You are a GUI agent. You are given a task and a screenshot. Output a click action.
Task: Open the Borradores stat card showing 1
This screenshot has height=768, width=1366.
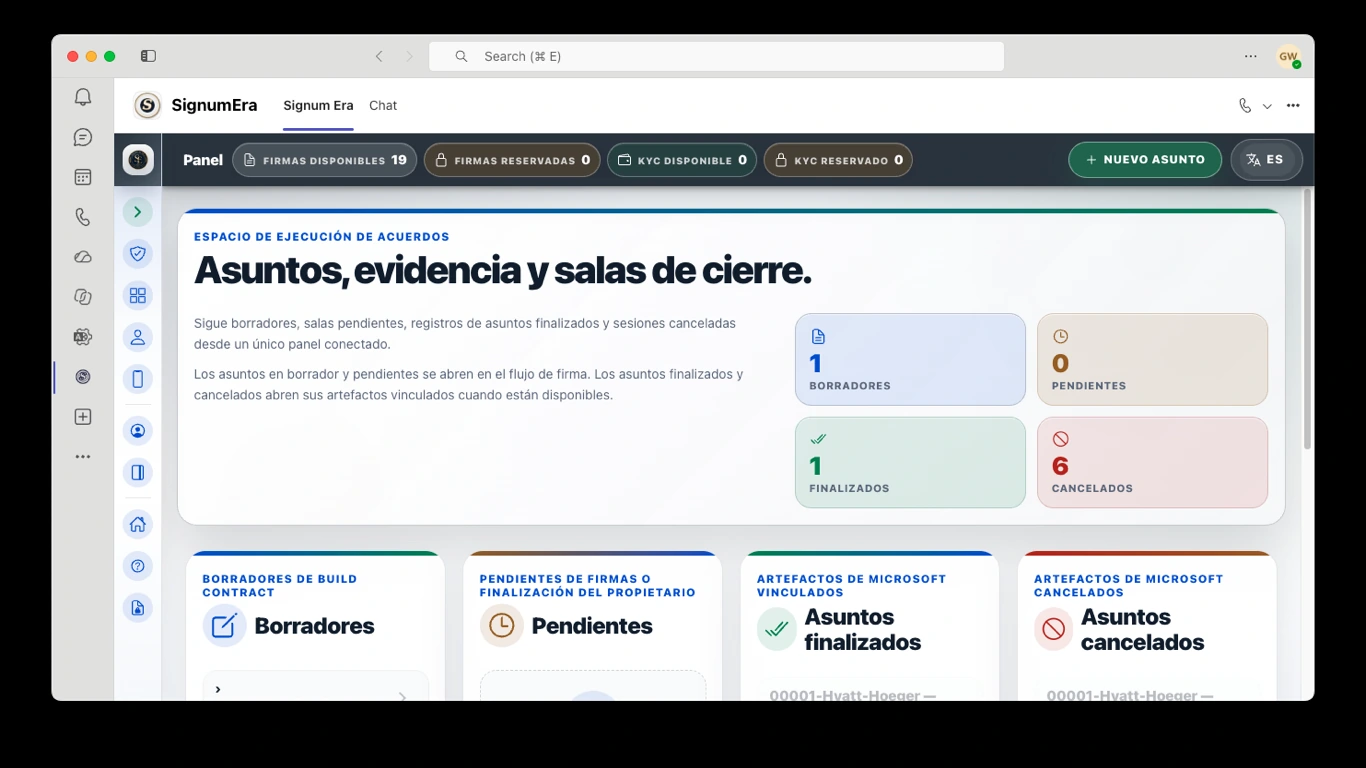click(x=910, y=360)
